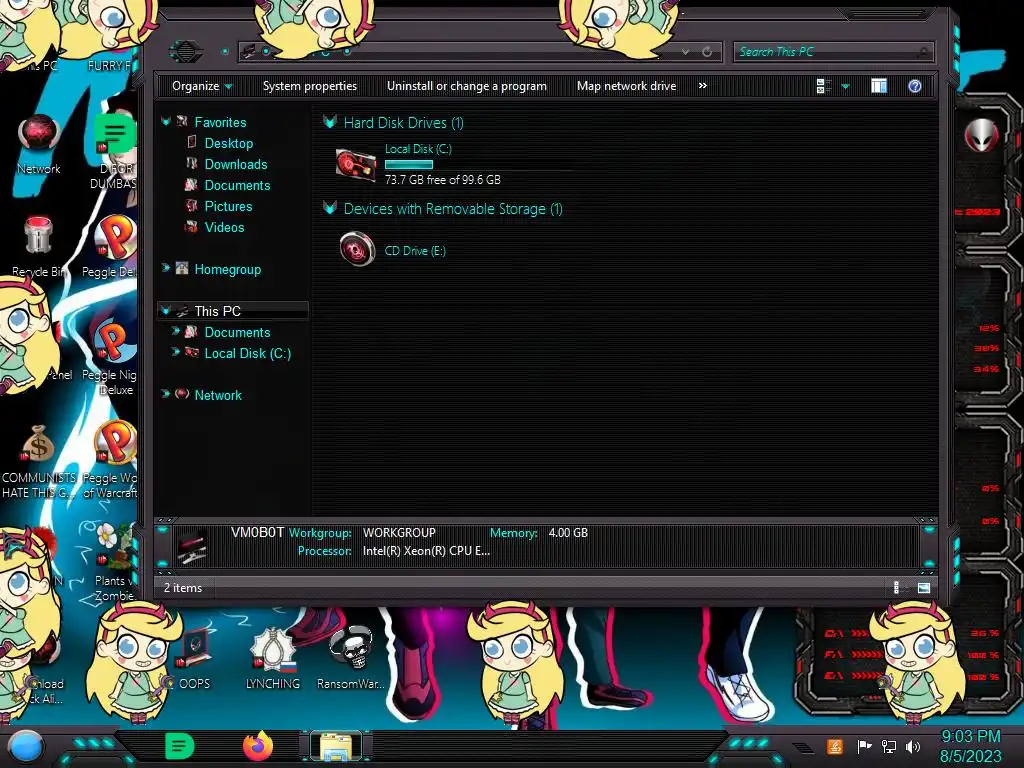
Task: Open the address bar history dropdown
Action: coord(685,52)
